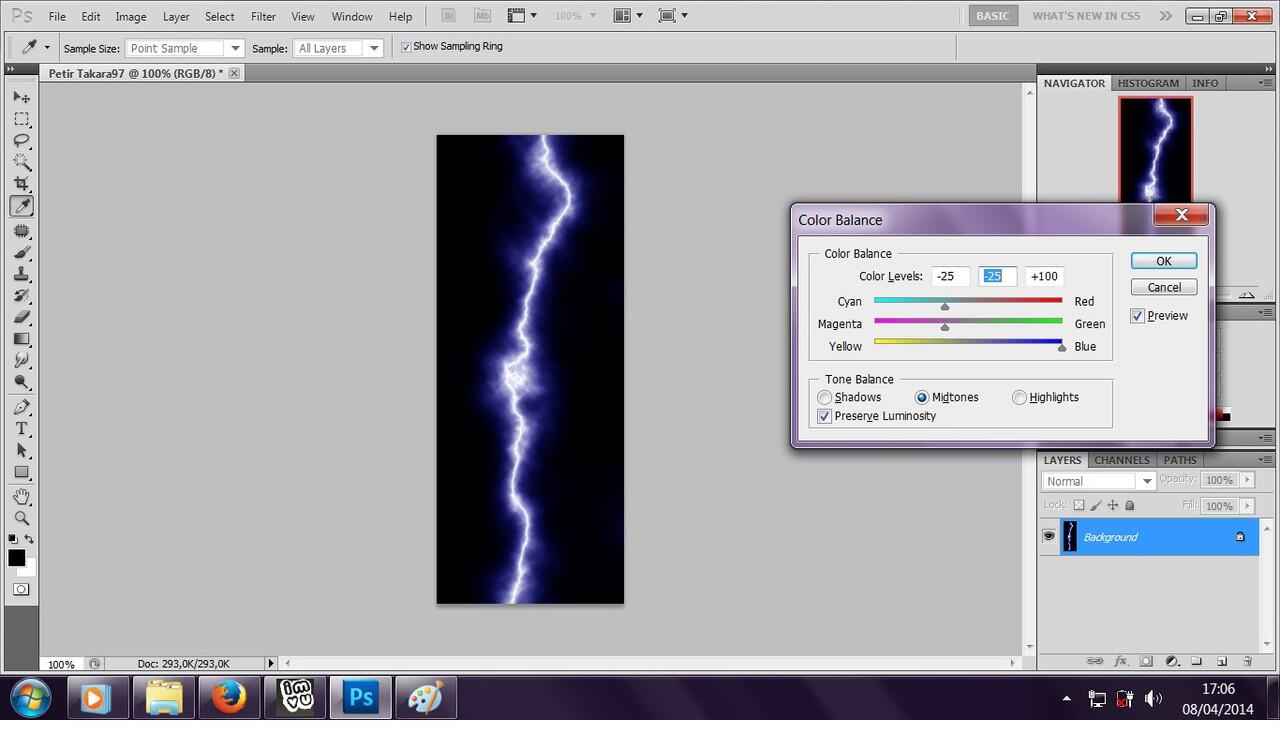This screenshot has height=750, width=1280.
Task: Toggle lock all padlock in Layers
Action: point(1130,505)
